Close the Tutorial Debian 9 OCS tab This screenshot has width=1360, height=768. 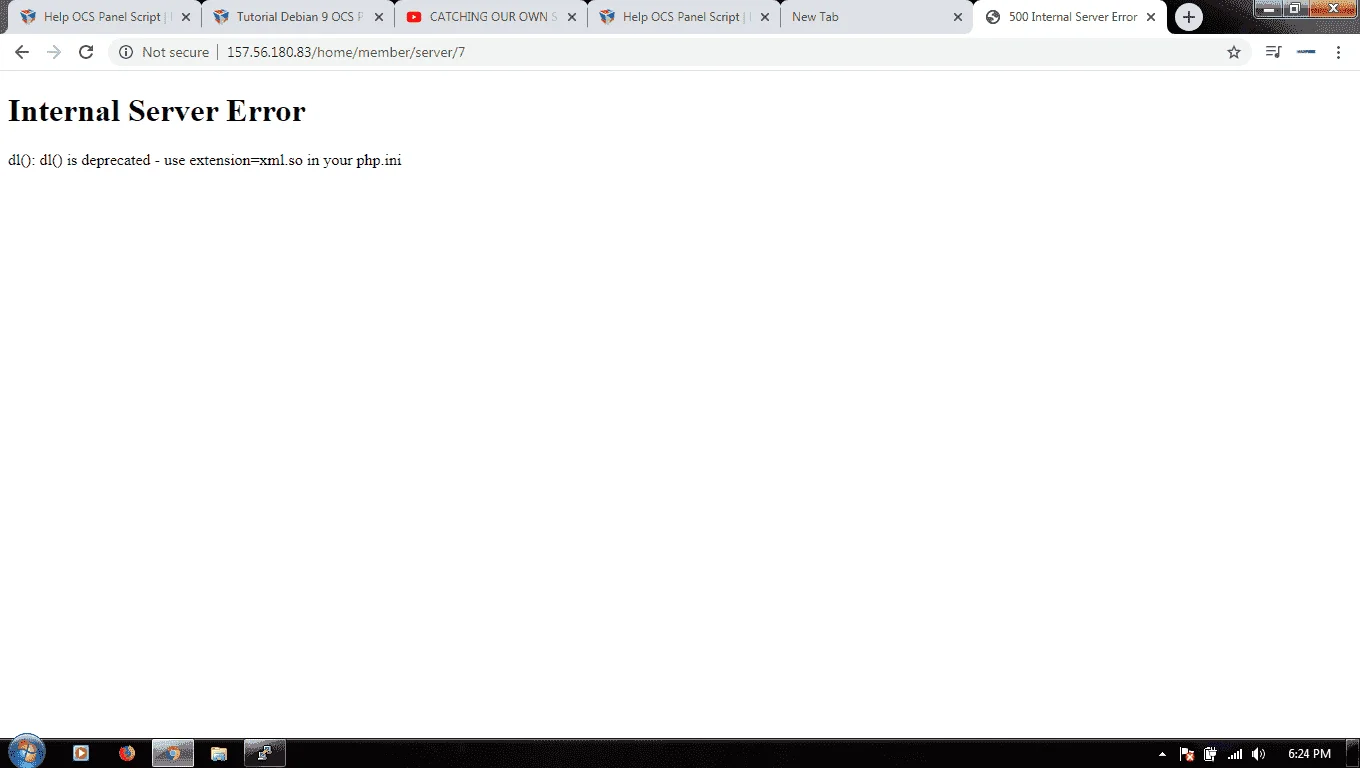pyautogui.click(x=378, y=17)
